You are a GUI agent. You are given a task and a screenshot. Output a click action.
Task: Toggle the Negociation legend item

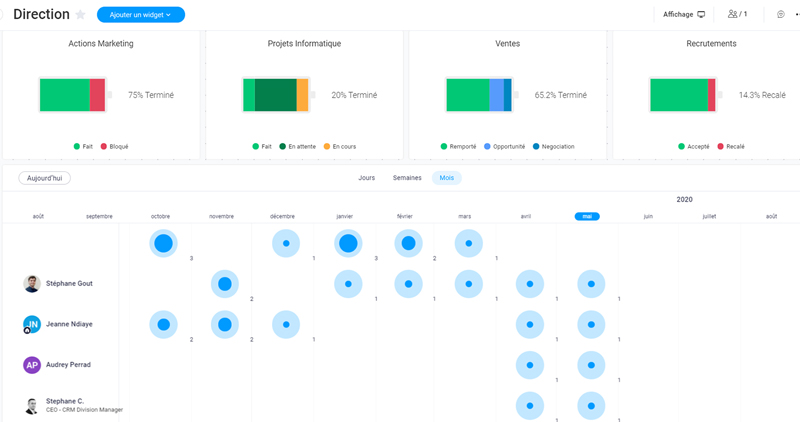point(554,146)
